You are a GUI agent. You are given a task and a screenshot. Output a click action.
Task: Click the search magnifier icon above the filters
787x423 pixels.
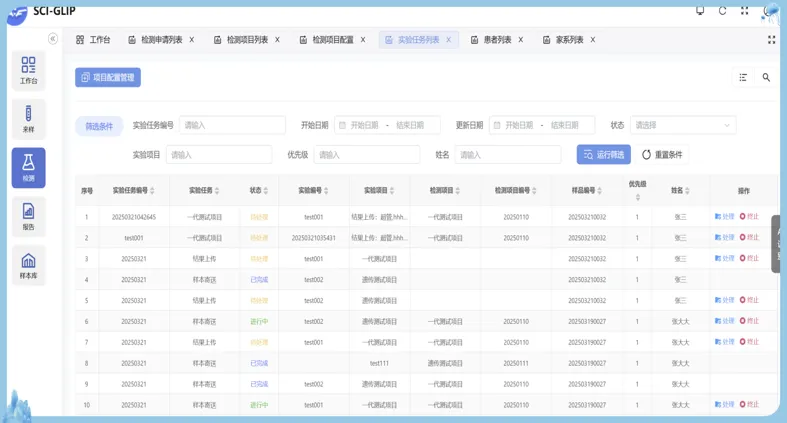pyautogui.click(x=766, y=77)
